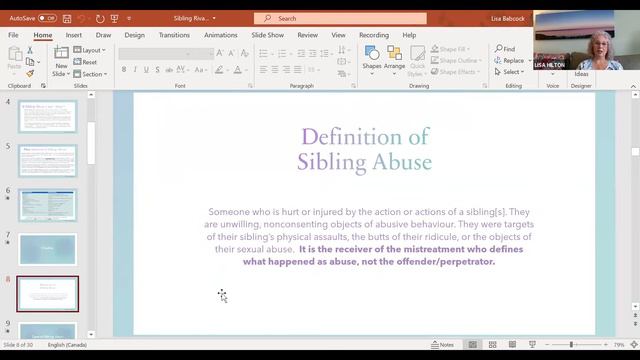
Task: Click the Search box in title bar
Action: pos(340,18)
